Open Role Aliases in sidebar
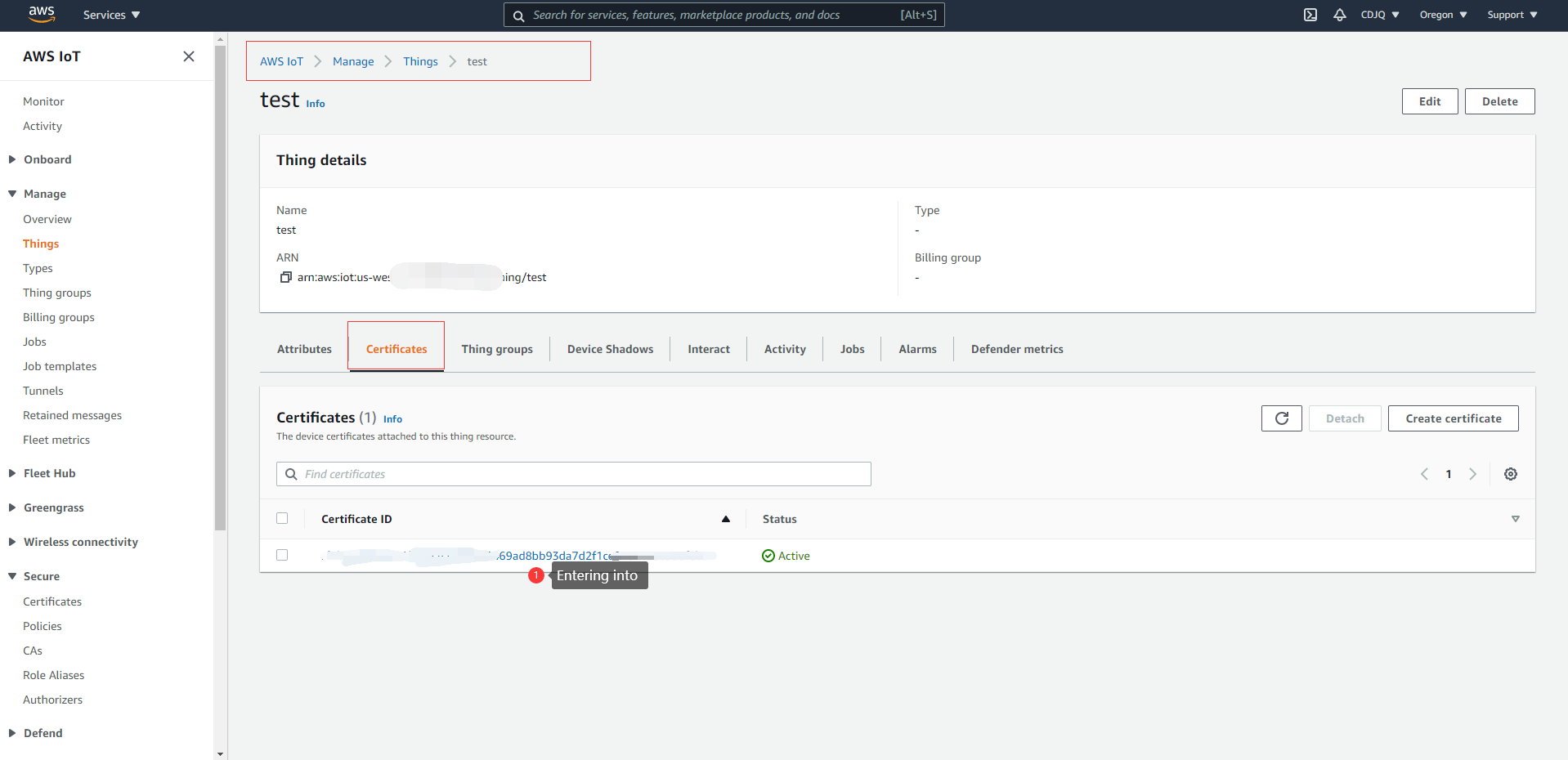Viewport: 1568px width, 760px height. pos(54,675)
